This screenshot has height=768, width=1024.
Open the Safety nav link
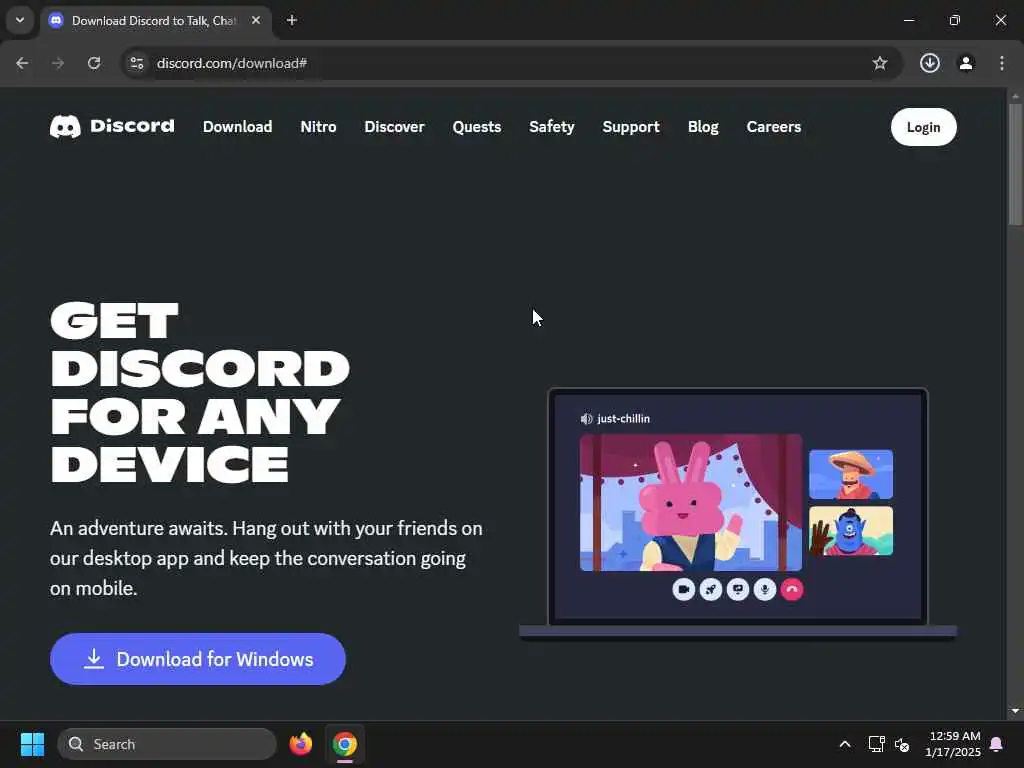(x=552, y=127)
